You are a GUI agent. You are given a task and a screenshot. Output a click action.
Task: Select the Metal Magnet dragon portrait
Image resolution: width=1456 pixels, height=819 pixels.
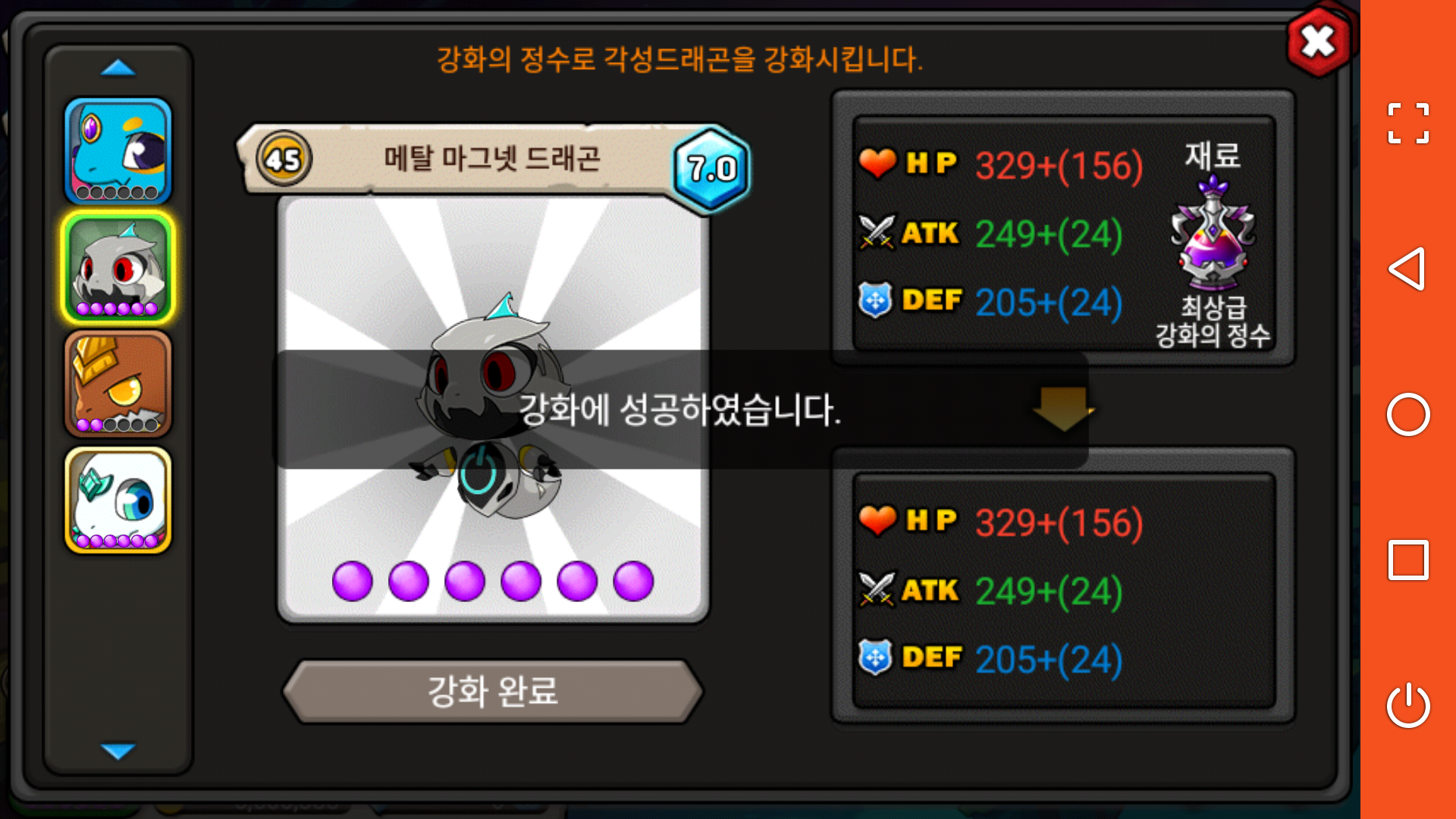(x=118, y=268)
